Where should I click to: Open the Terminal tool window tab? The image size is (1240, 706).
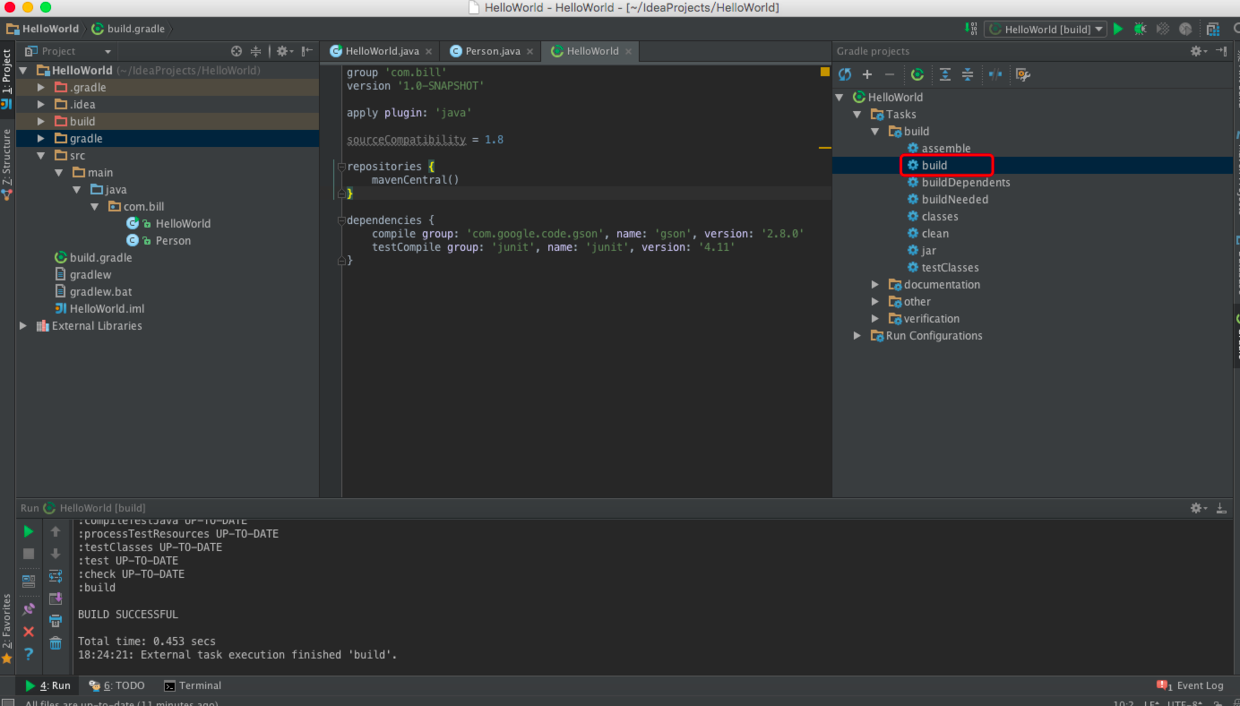(193, 686)
